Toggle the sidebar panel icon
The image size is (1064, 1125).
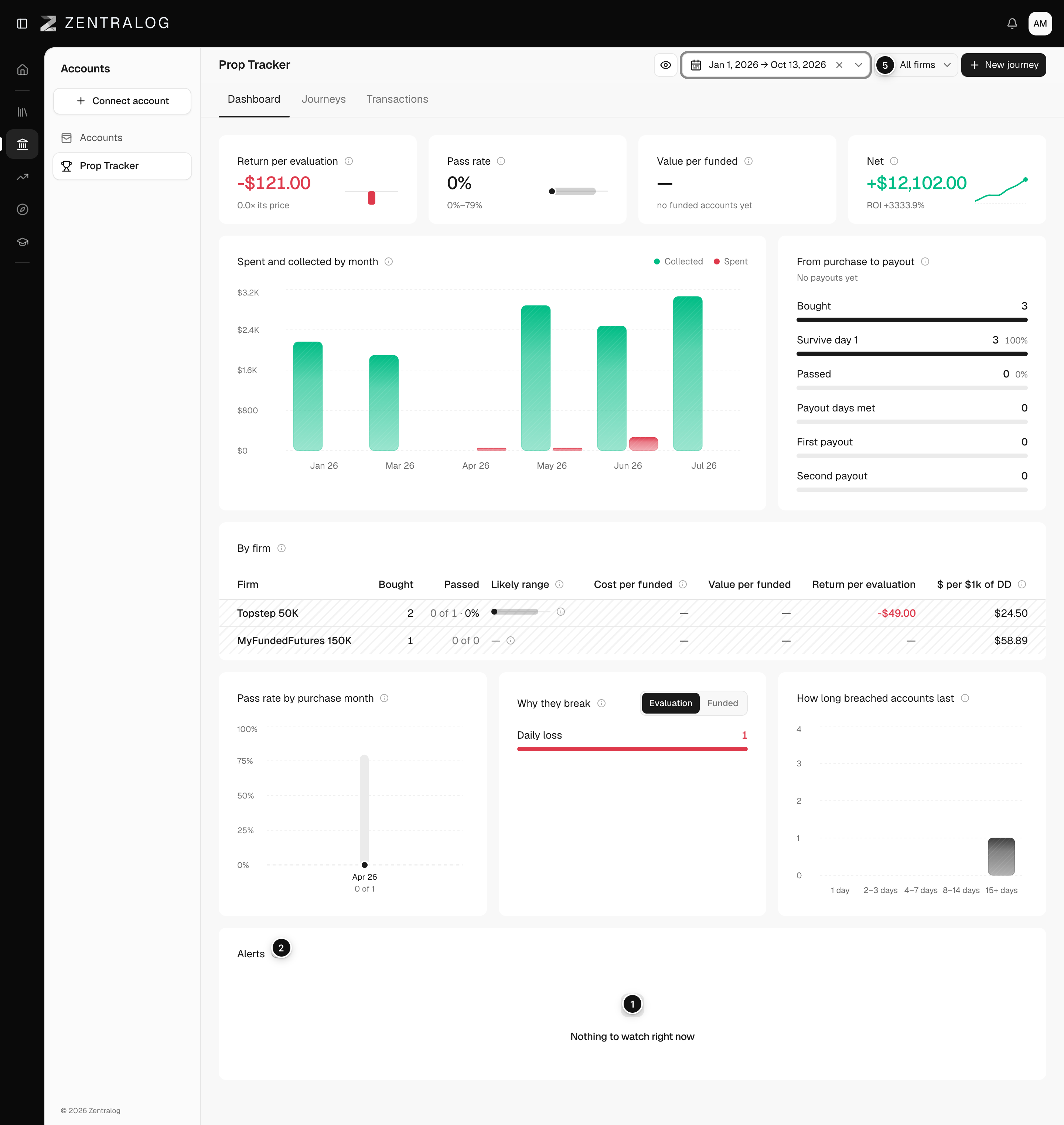22,23
